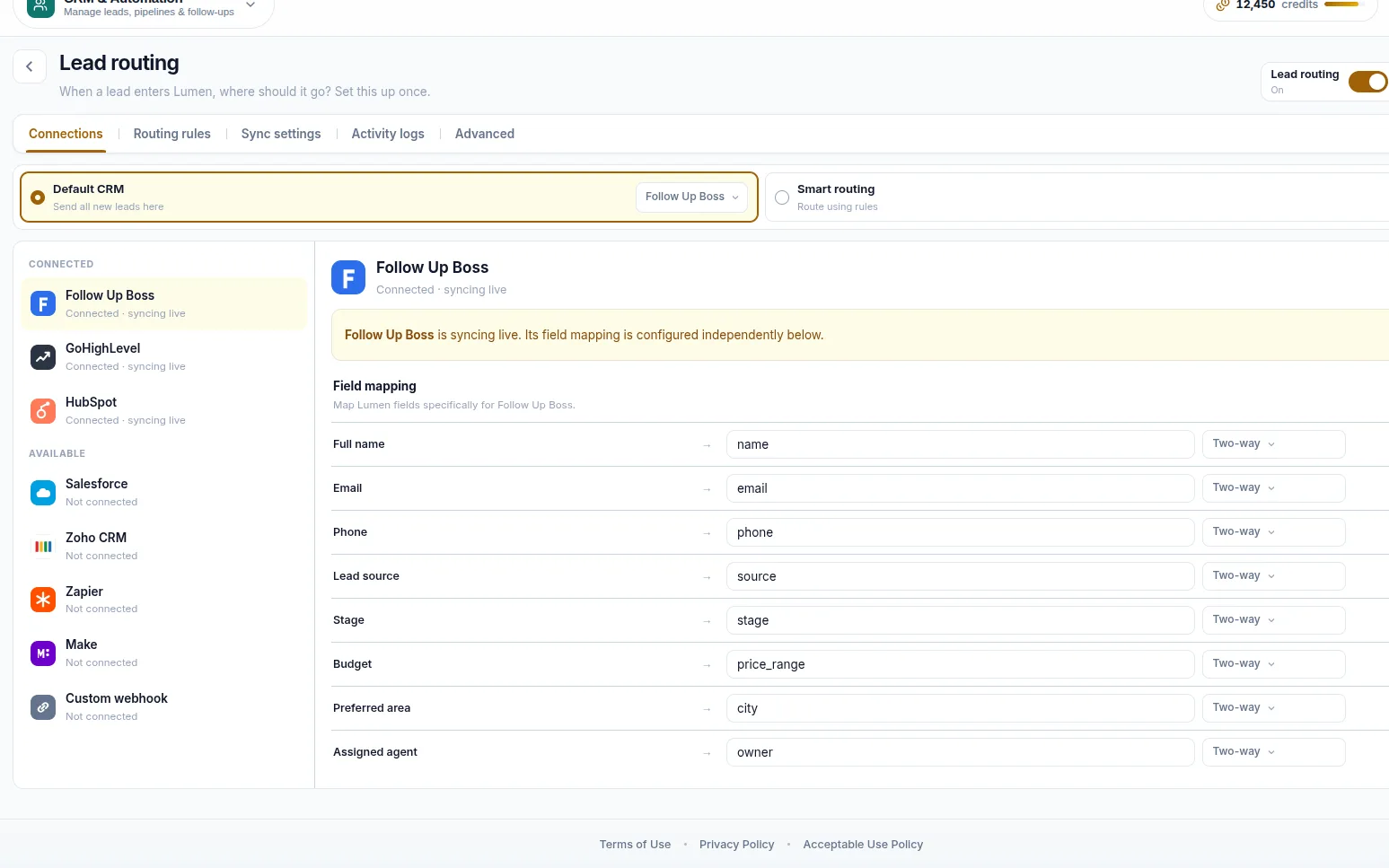Select the Default CRM radio option
The image size is (1389, 868).
(38, 197)
